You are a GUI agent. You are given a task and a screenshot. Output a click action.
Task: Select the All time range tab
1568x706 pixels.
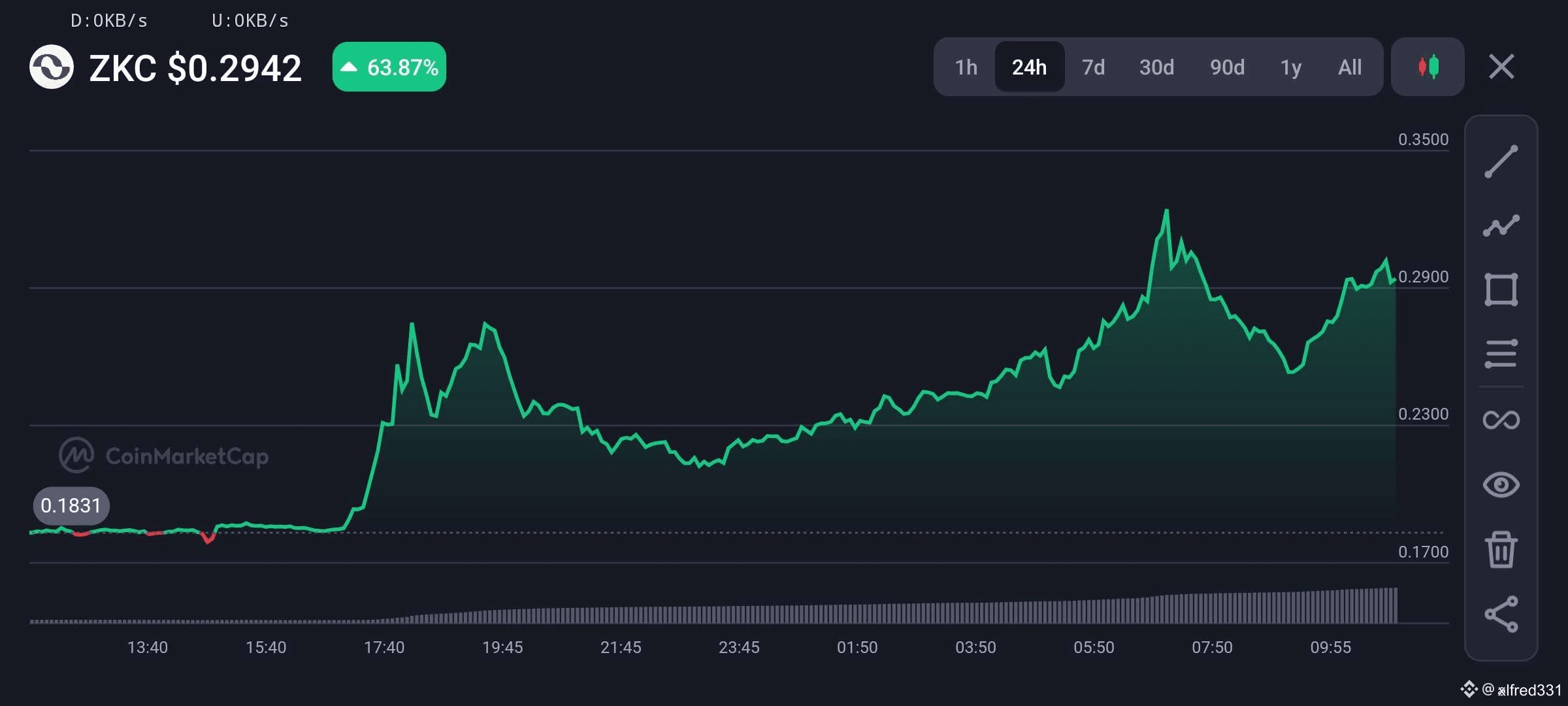point(1350,67)
